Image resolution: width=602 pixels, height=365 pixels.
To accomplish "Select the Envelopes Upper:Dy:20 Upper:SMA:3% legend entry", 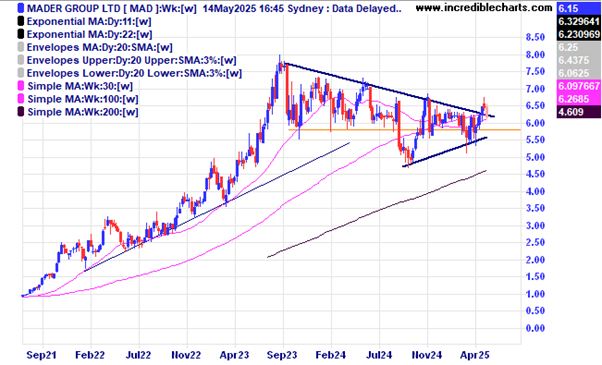I will click(x=131, y=61).
